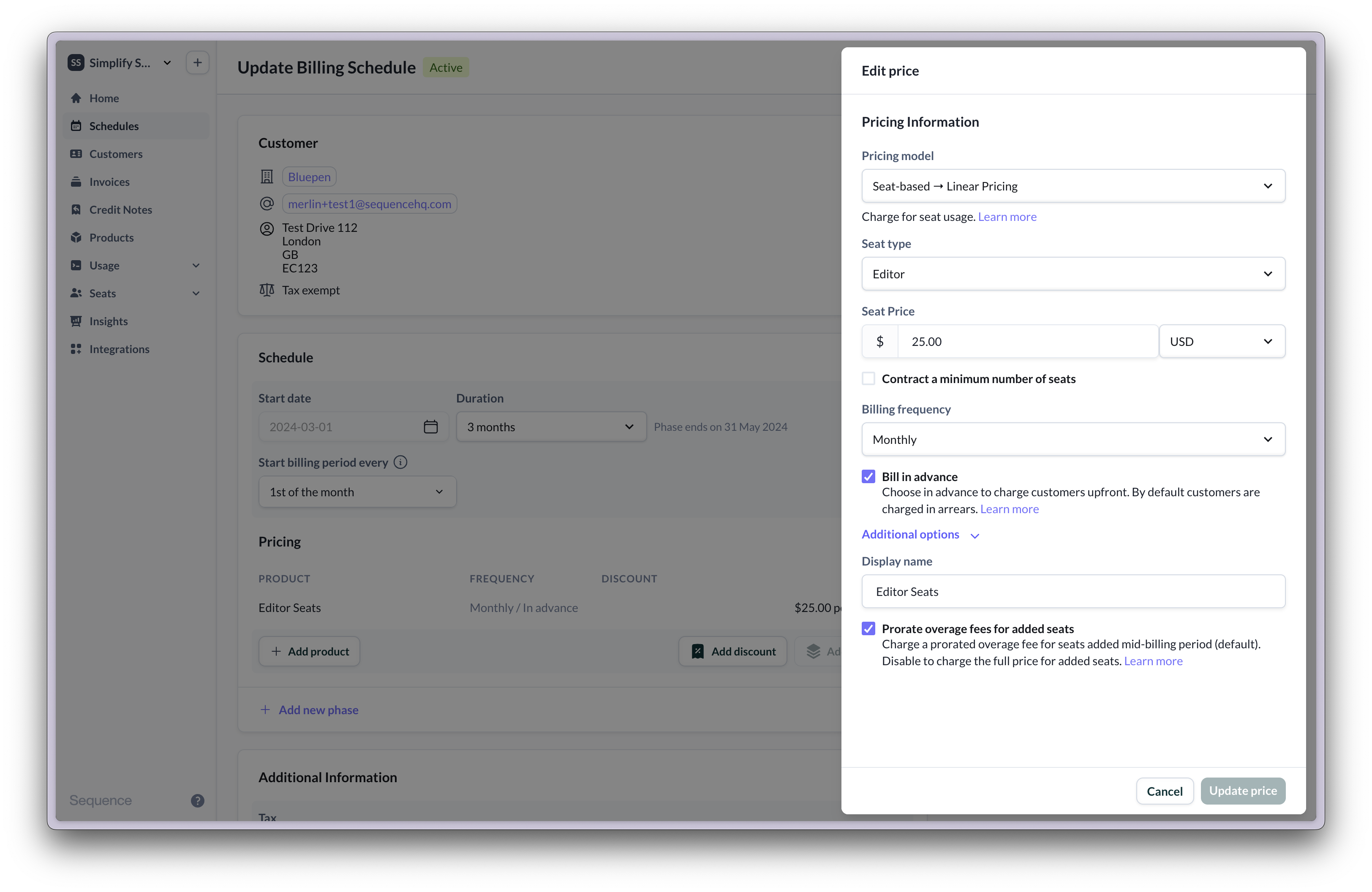Click the Products box icon in sidebar
The image size is (1372, 892).
pos(77,237)
